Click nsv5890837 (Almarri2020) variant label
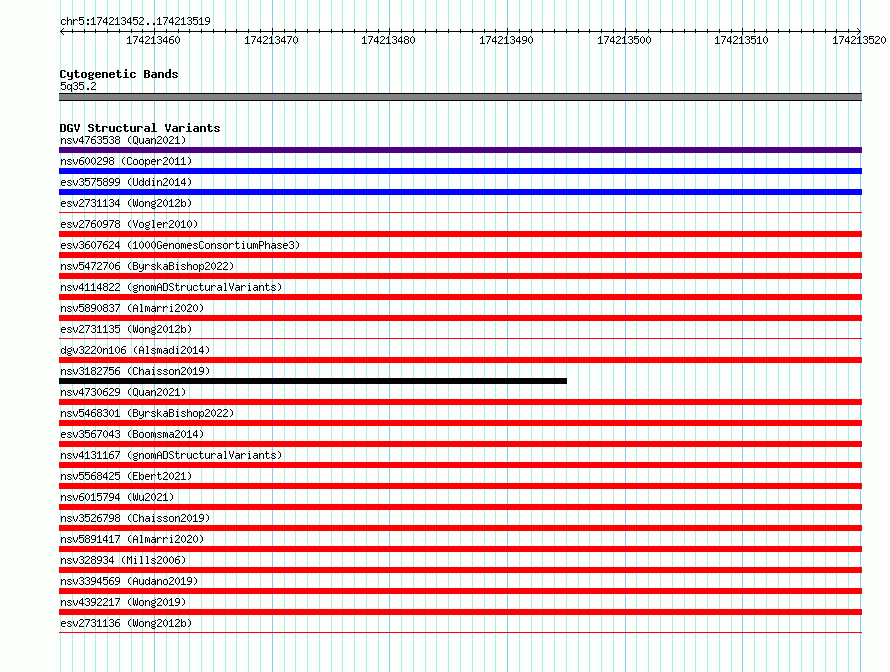Screen dimensions: 890x672 (x=132, y=308)
